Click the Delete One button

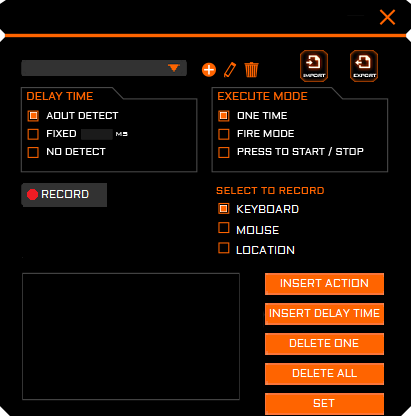coord(324,344)
